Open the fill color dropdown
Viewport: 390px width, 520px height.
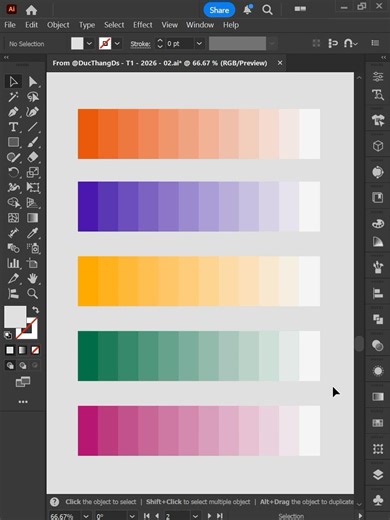point(89,43)
